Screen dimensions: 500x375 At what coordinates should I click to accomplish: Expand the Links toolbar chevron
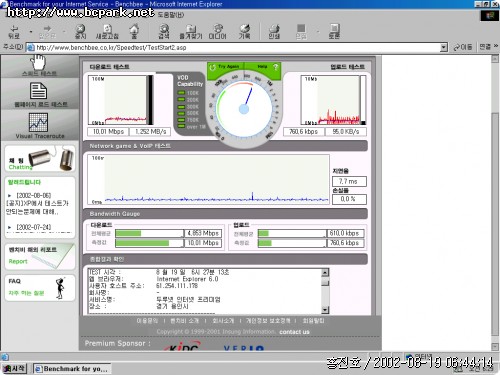click(496, 46)
